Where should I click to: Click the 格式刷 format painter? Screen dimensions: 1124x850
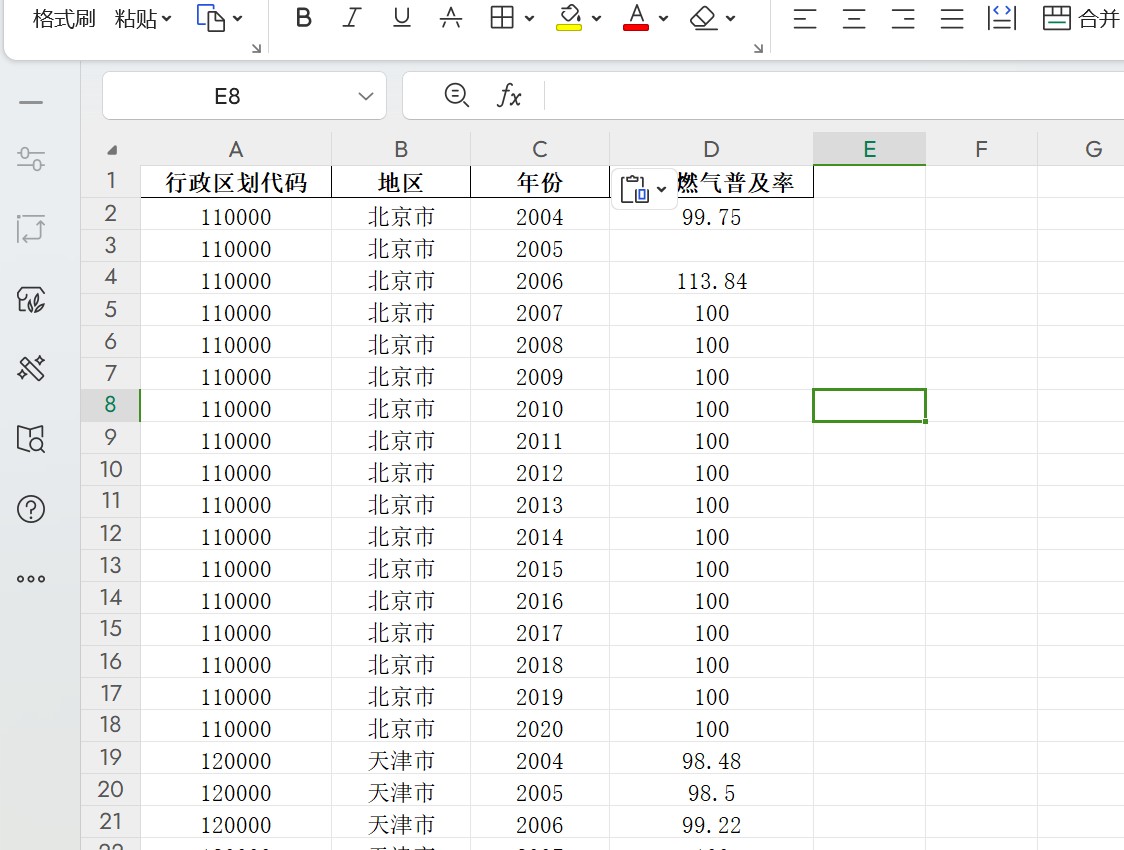64,19
